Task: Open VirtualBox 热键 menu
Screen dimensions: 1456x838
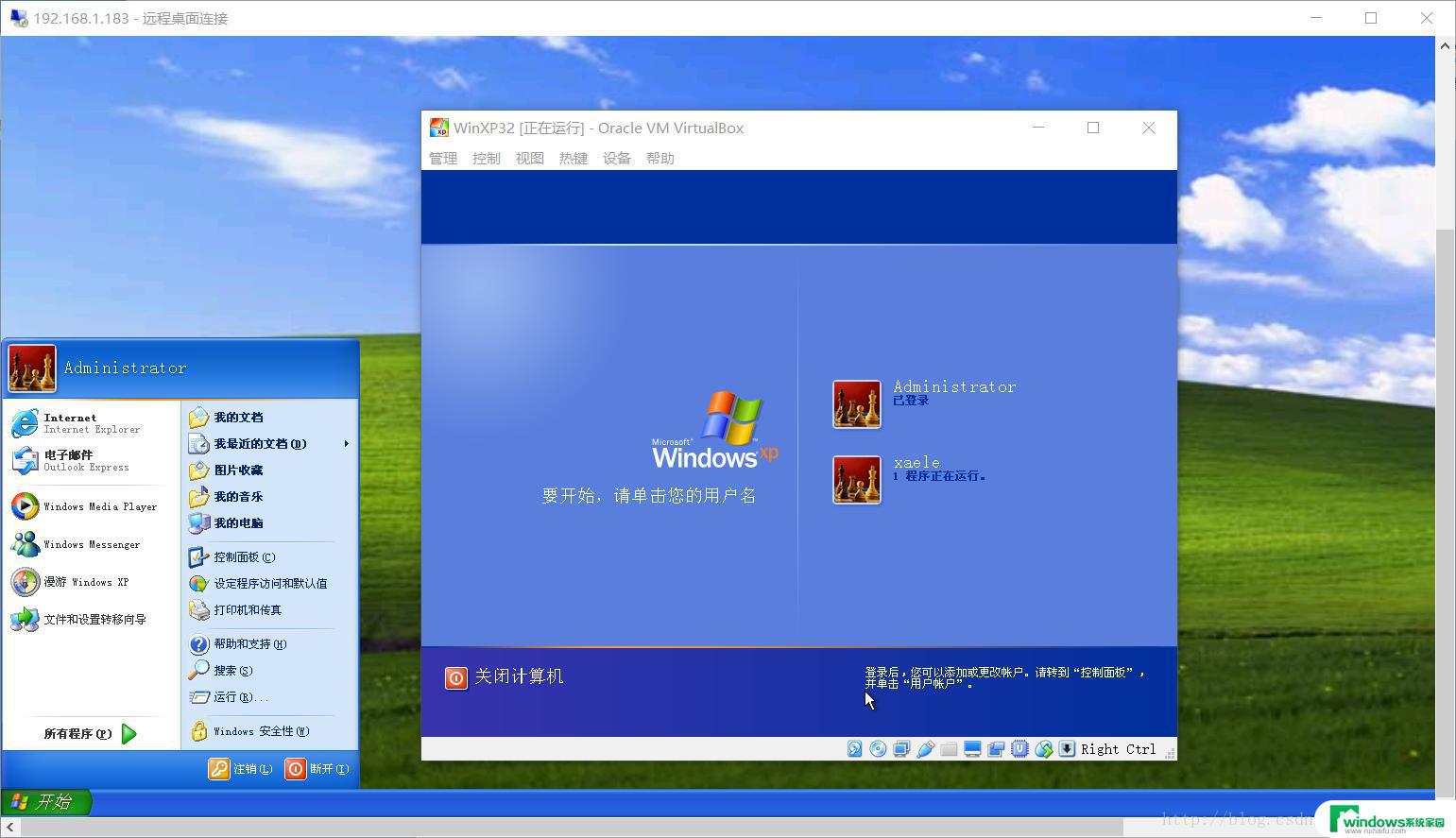Action: (574, 159)
